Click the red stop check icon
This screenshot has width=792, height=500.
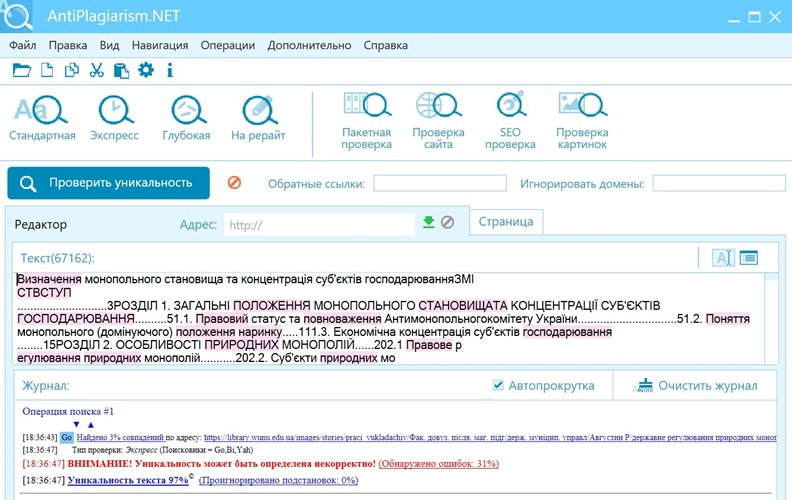234,182
